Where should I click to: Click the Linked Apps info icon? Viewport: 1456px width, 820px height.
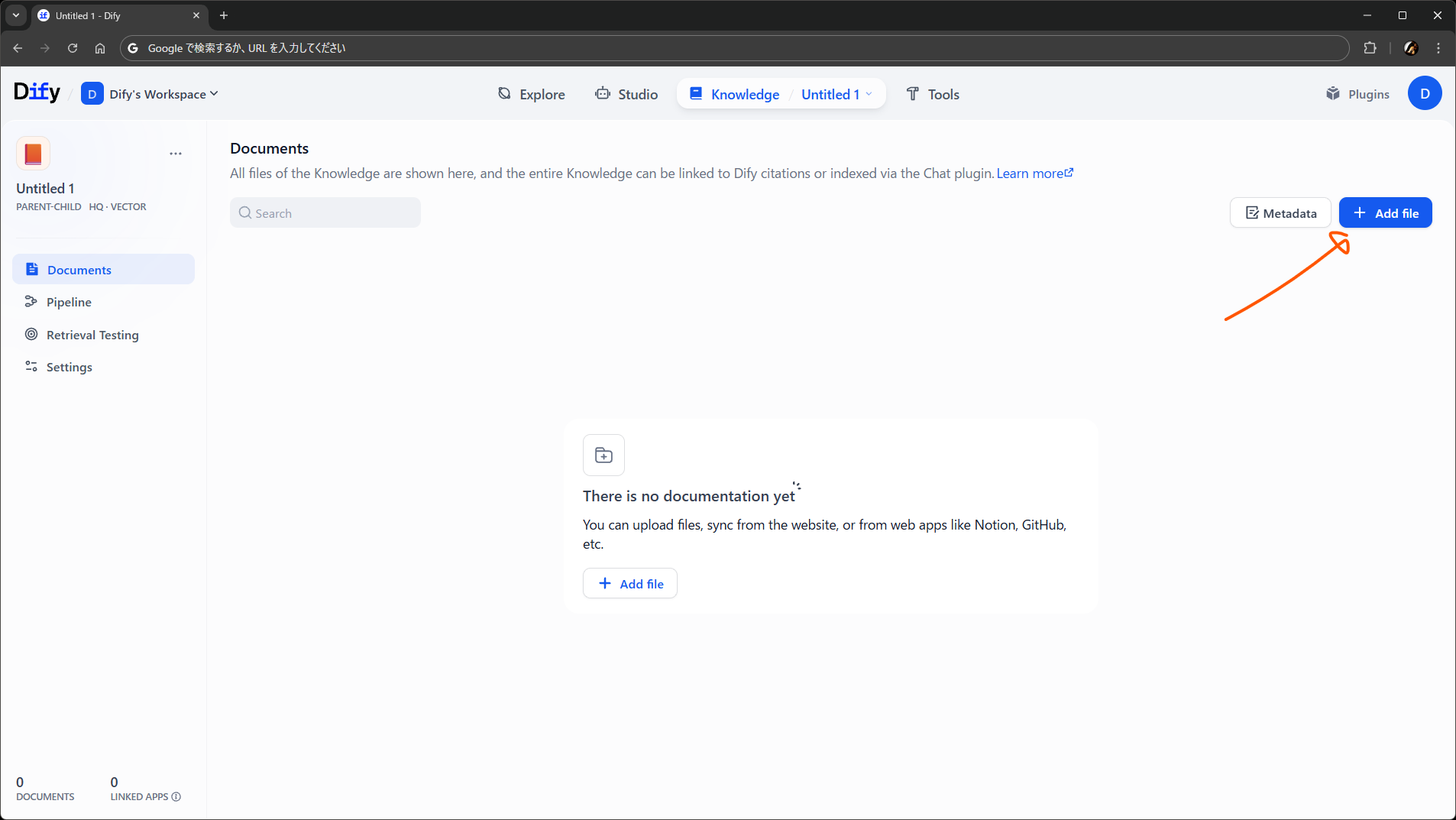pos(176,796)
